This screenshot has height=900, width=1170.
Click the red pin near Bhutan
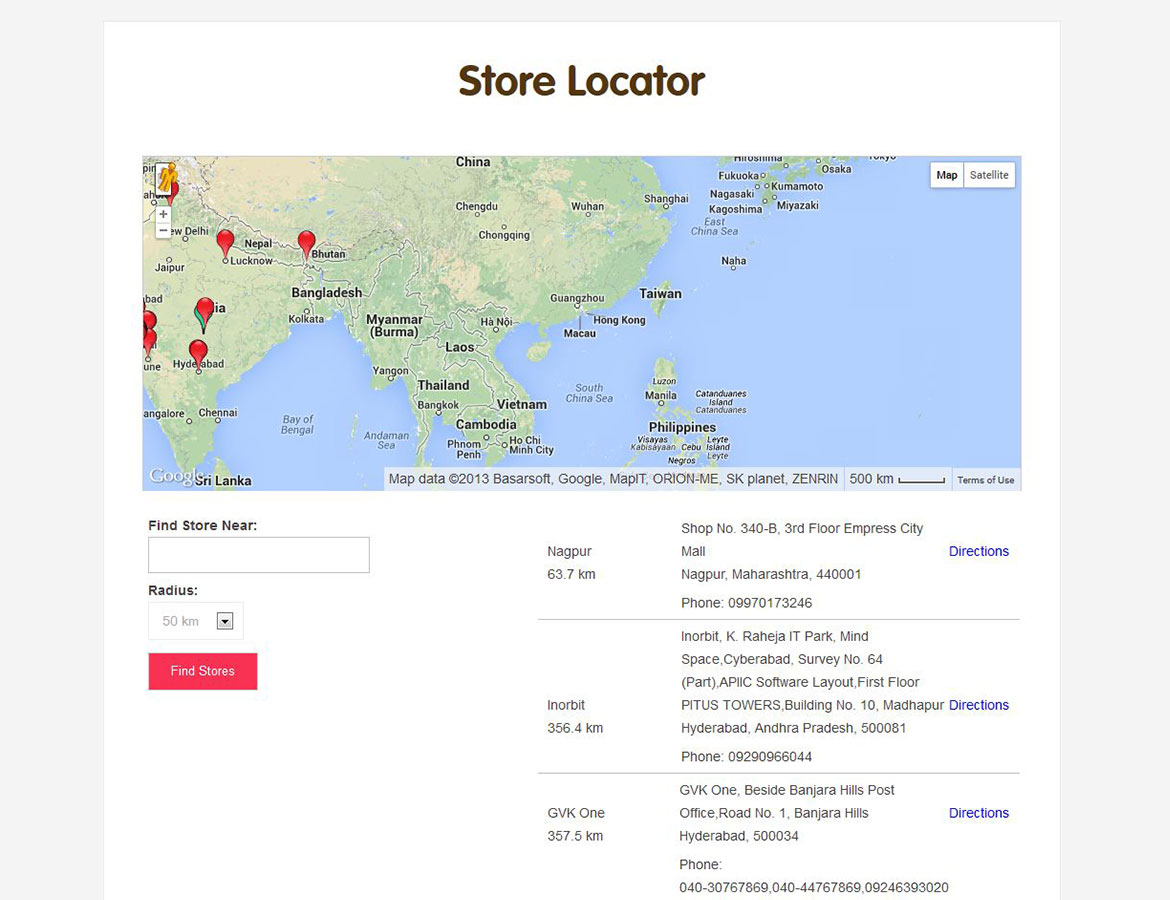306,242
